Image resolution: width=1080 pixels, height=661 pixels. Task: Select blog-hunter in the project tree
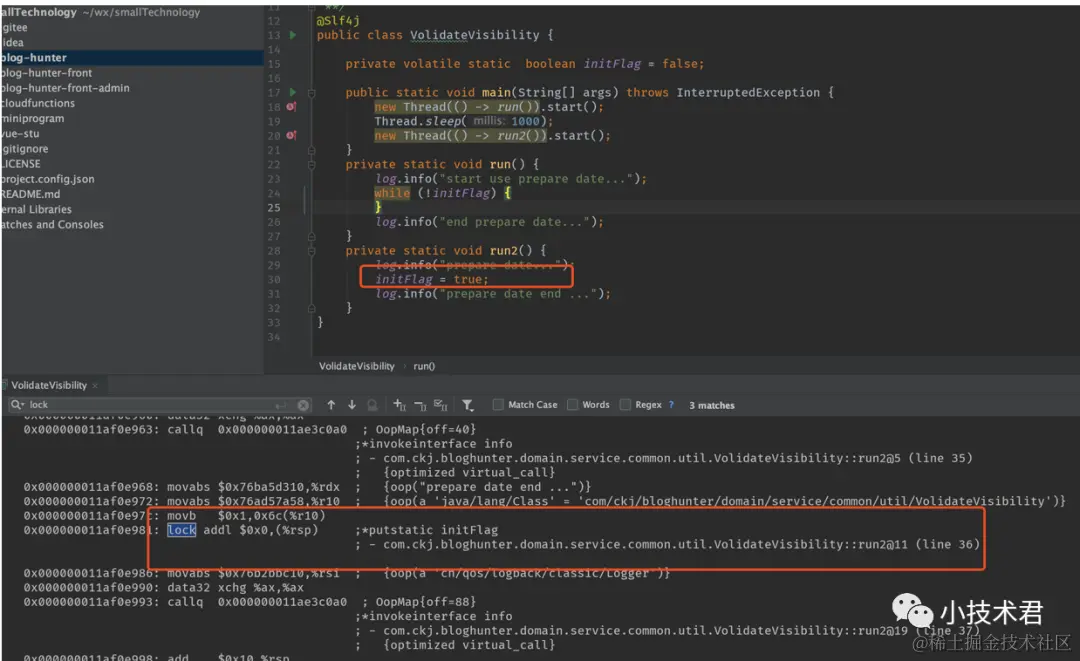pyautogui.click(x=132, y=58)
